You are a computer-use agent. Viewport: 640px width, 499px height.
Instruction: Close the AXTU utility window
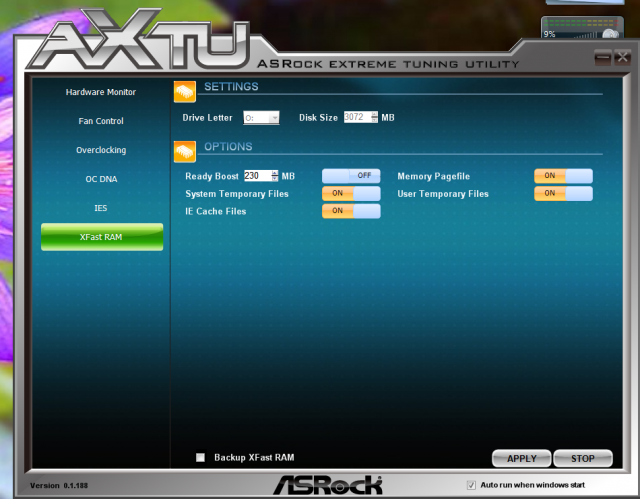pos(622,58)
